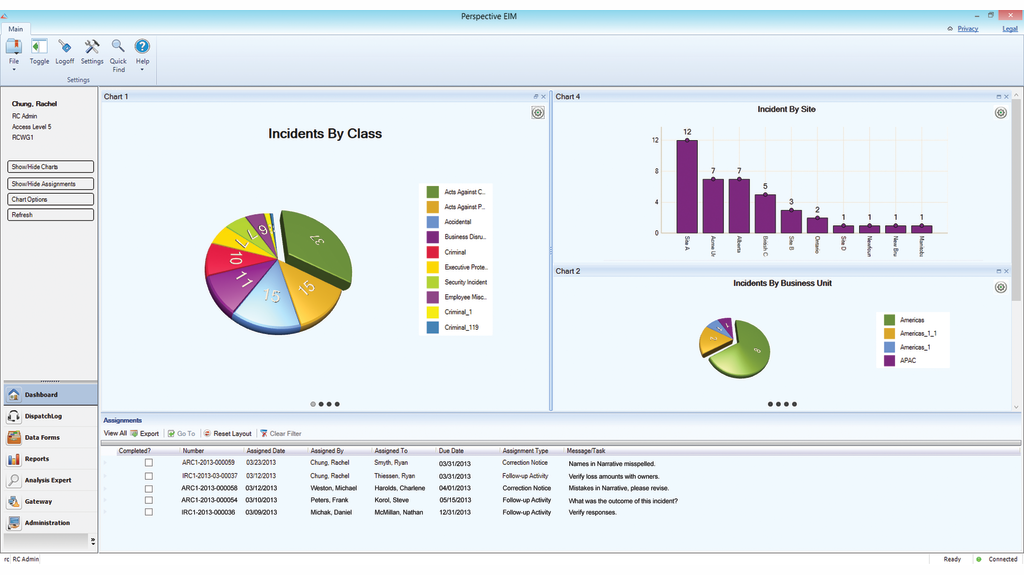Export the assignments list

[x=144, y=434]
